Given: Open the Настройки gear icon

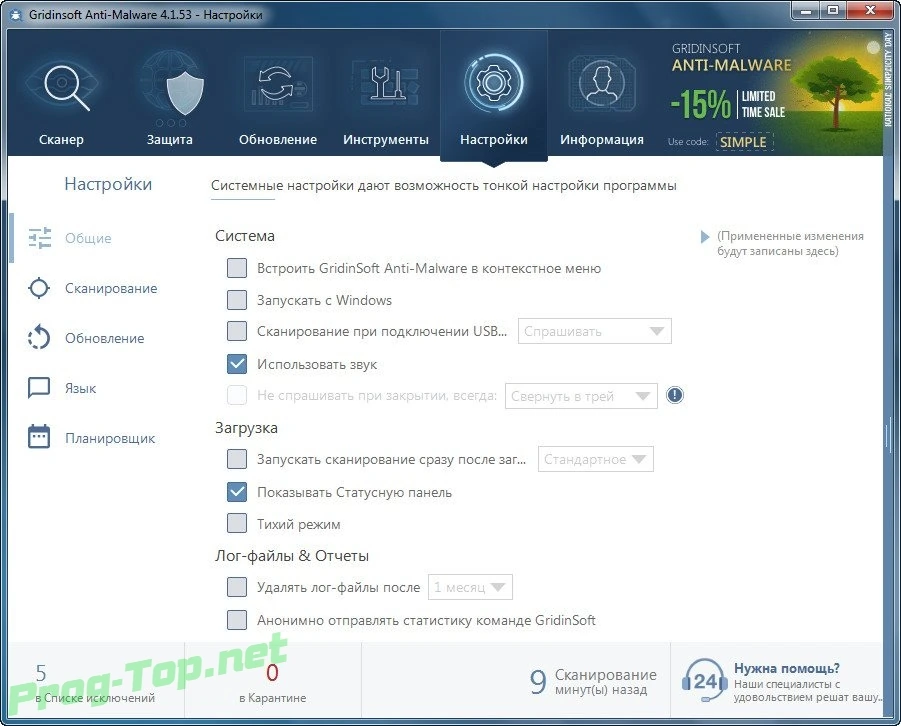Looking at the screenshot, I should (x=494, y=83).
